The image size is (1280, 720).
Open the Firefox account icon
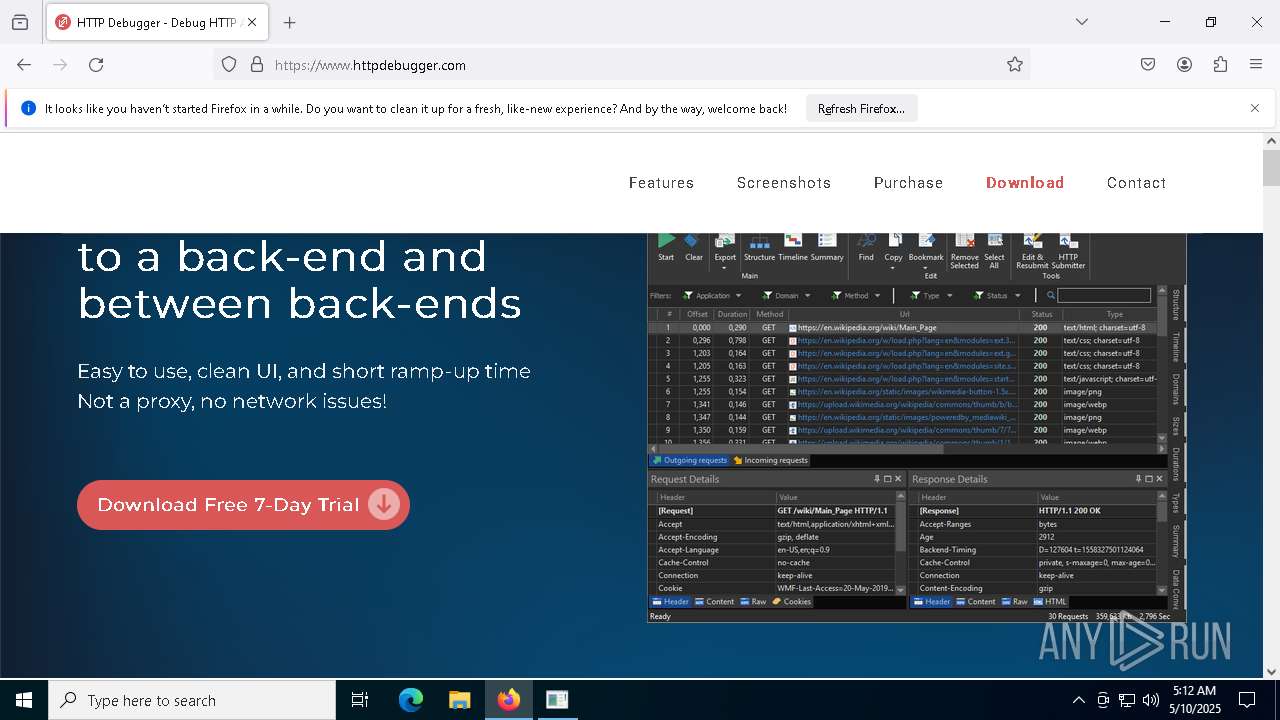[x=1184, y=65]
